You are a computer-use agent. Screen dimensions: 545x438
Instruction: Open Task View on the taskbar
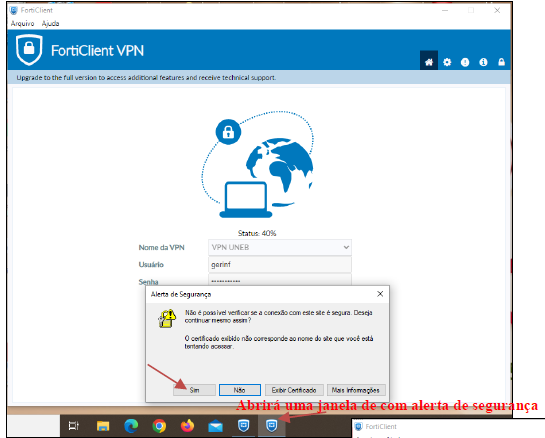click(x=73, y=426)
